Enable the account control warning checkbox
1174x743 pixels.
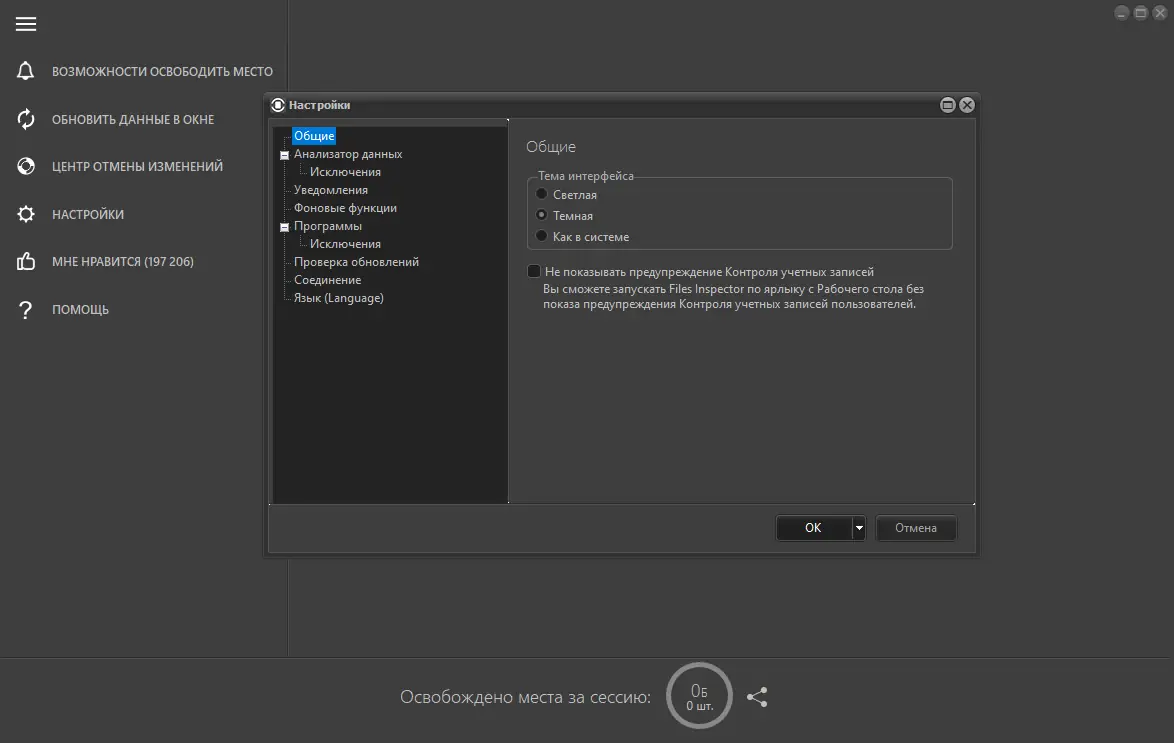coord(534,271)
